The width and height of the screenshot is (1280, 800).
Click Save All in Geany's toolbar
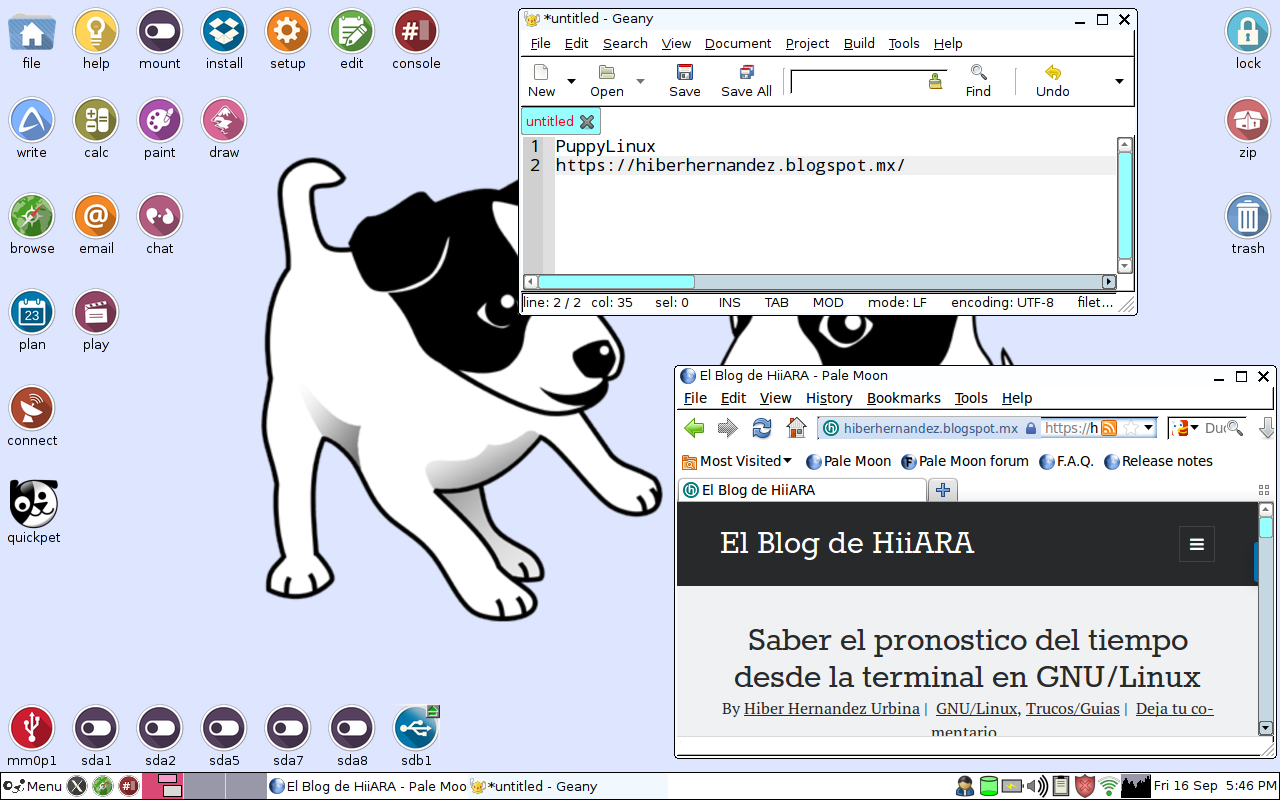pyautogui.click(x=747, y=80)
